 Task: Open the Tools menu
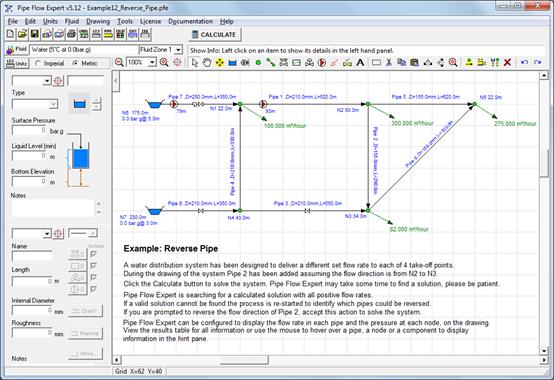(x=125, y=21)
